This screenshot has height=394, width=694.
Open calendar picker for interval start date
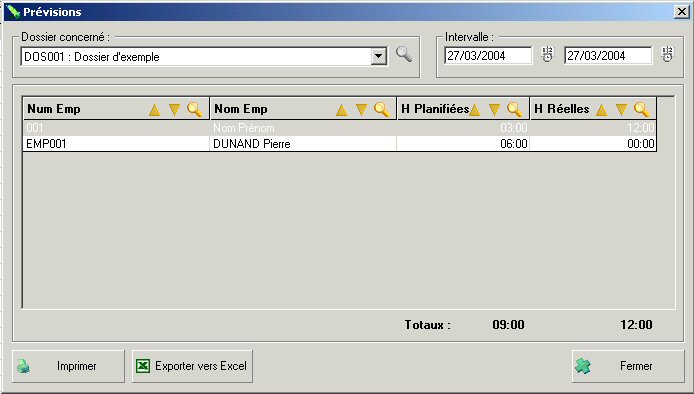point(547,54)
